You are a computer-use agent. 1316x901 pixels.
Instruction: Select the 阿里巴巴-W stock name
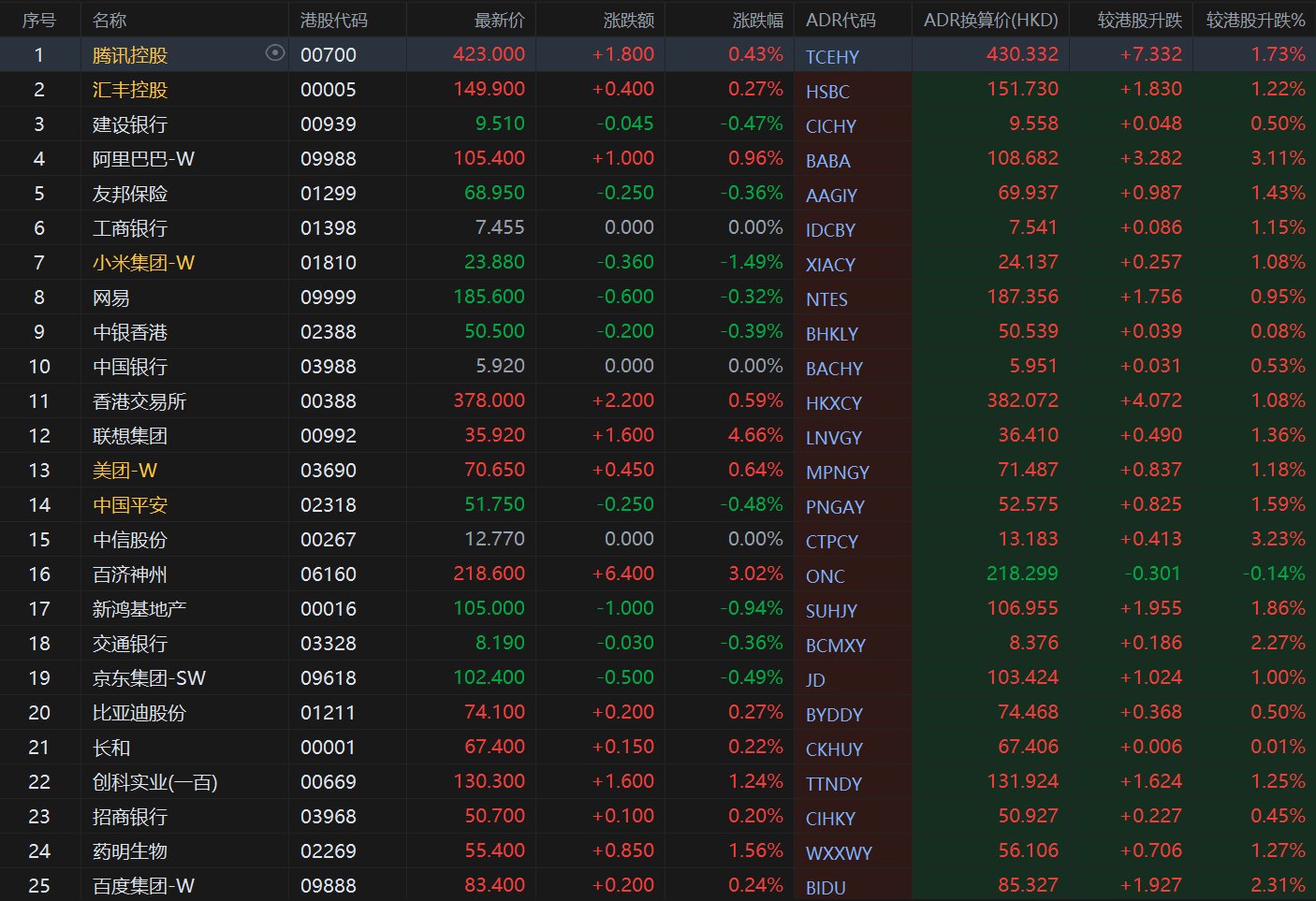143,159
